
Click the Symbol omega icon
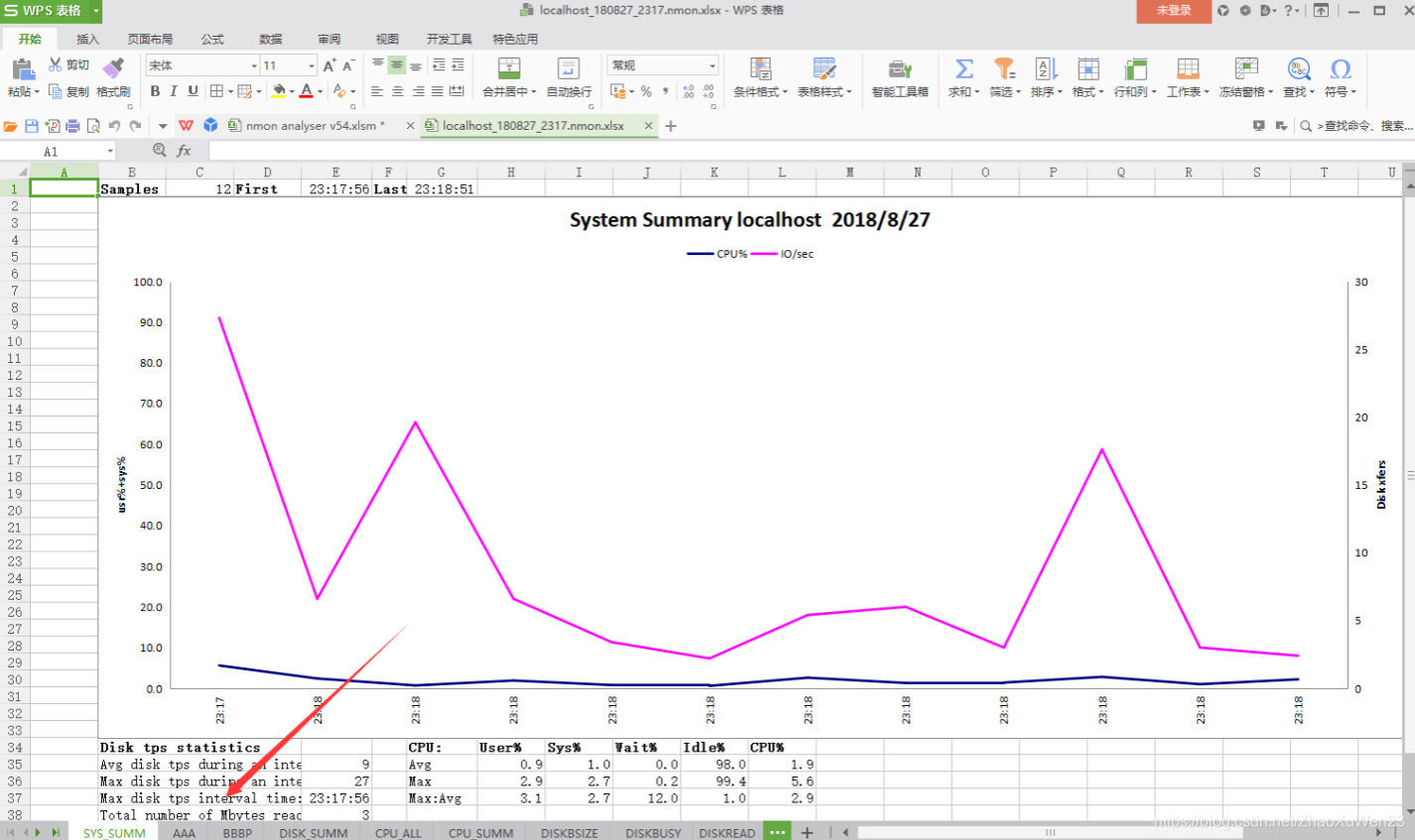click(x=1341, y=67)
